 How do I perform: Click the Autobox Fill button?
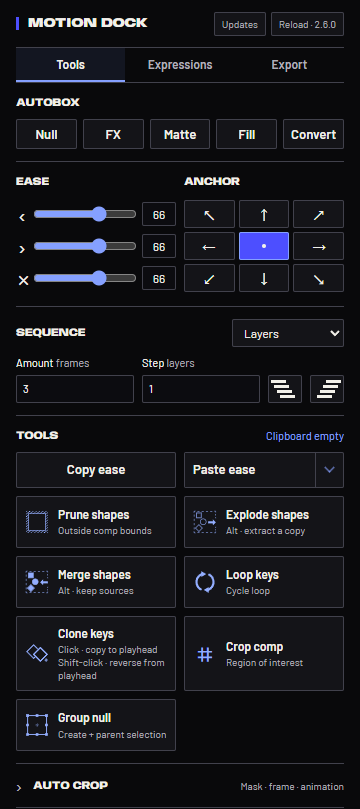point(247,134)
